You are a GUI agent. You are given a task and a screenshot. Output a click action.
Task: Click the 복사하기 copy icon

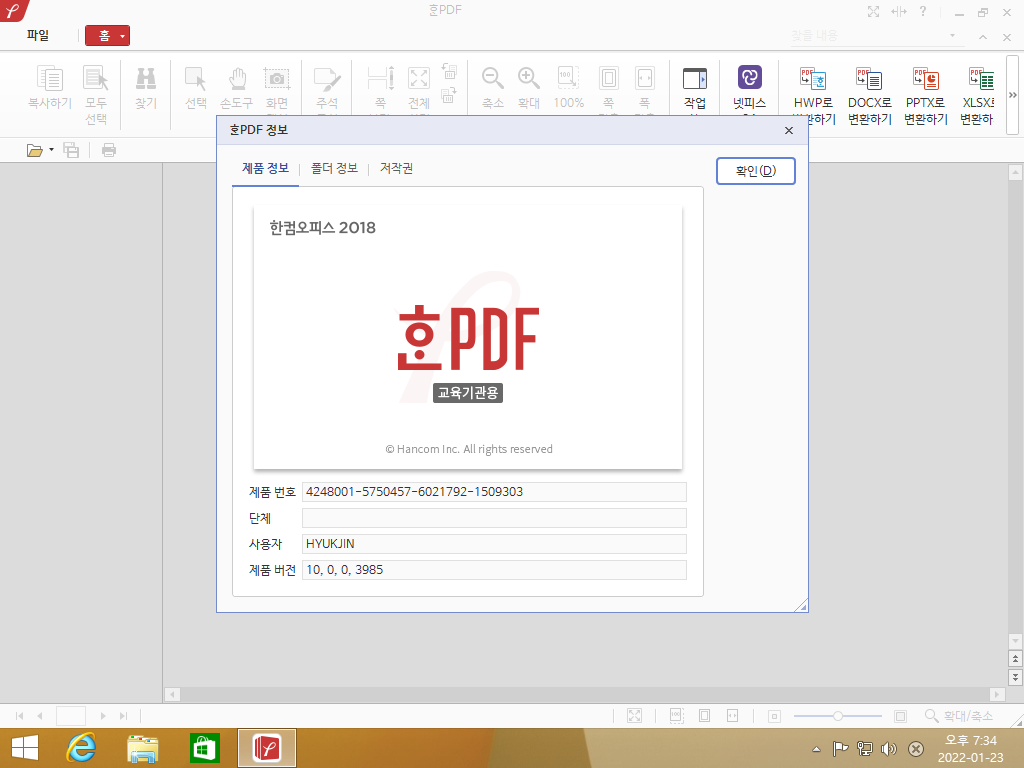click(x=50, y=78)
